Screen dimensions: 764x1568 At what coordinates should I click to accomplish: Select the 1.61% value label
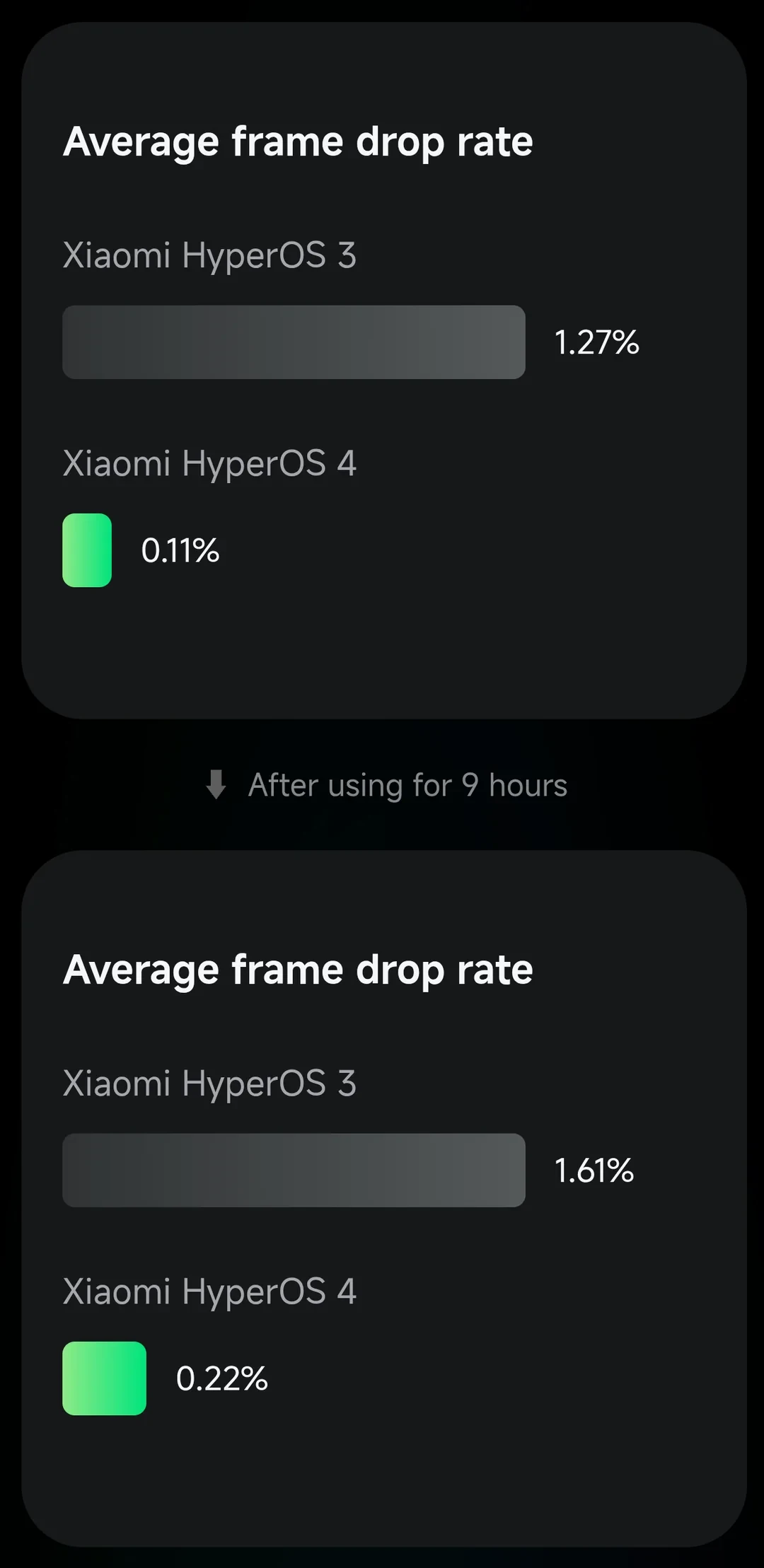click(x=594, y=1171)
